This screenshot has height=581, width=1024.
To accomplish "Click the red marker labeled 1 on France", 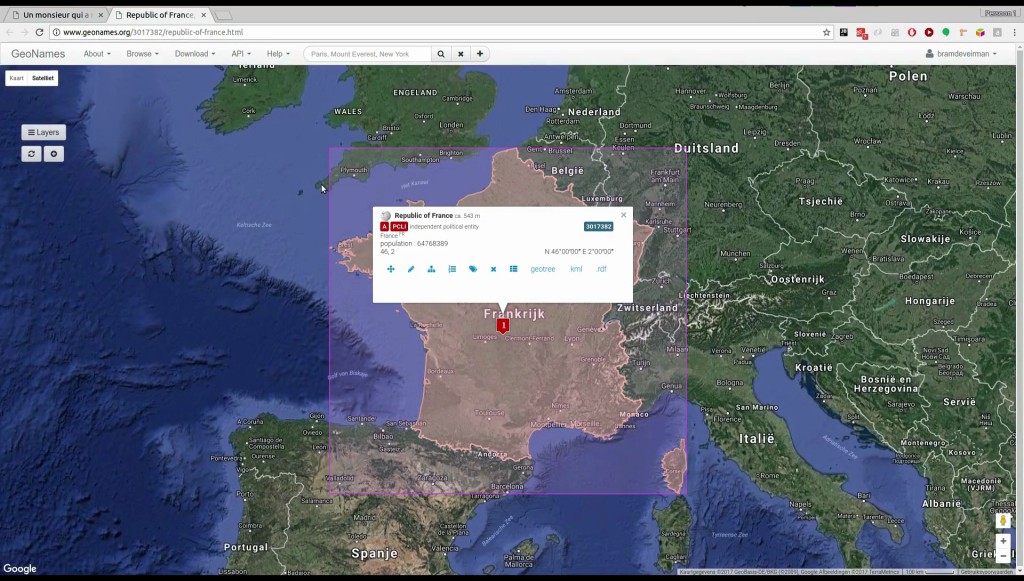I will tap(503, 325).
